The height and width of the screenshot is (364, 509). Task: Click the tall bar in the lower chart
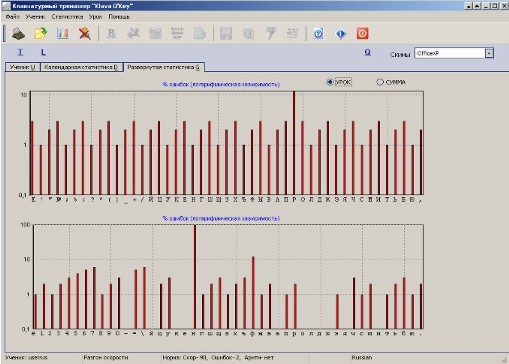[x=195, y=277]
